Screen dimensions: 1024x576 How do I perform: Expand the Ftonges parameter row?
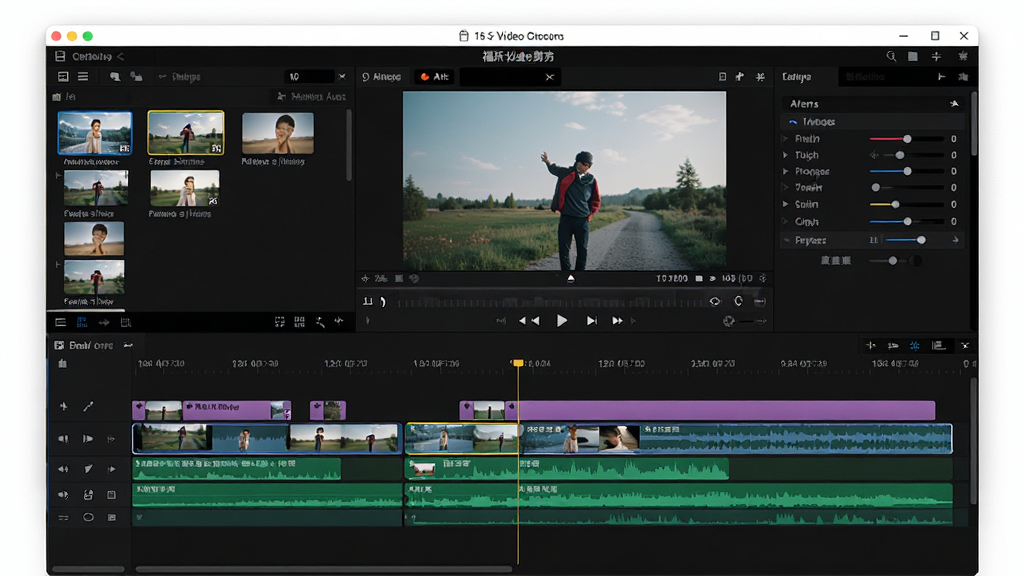tap(786, 171)
